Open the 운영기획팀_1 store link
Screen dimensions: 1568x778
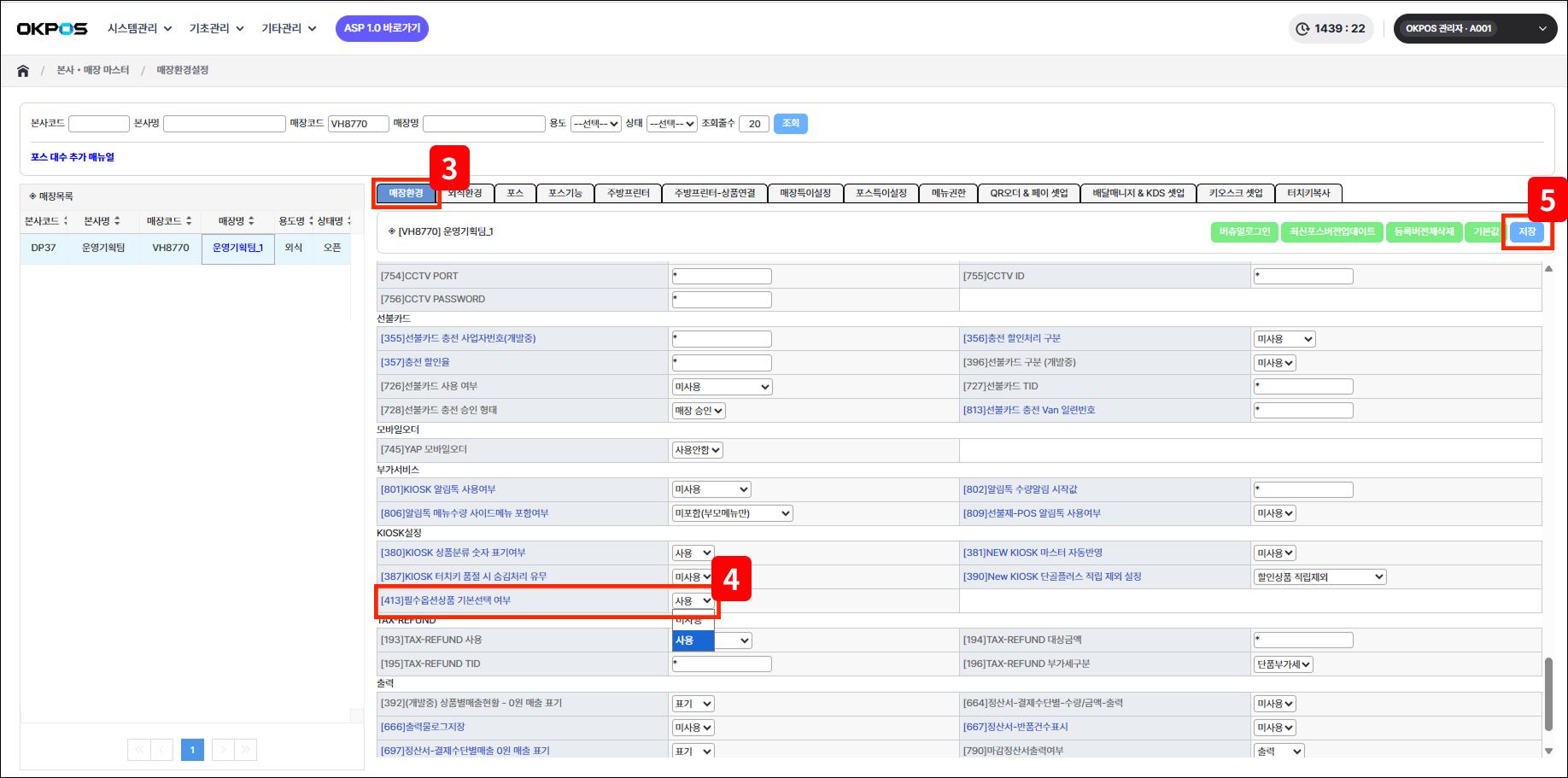[237, 248]
